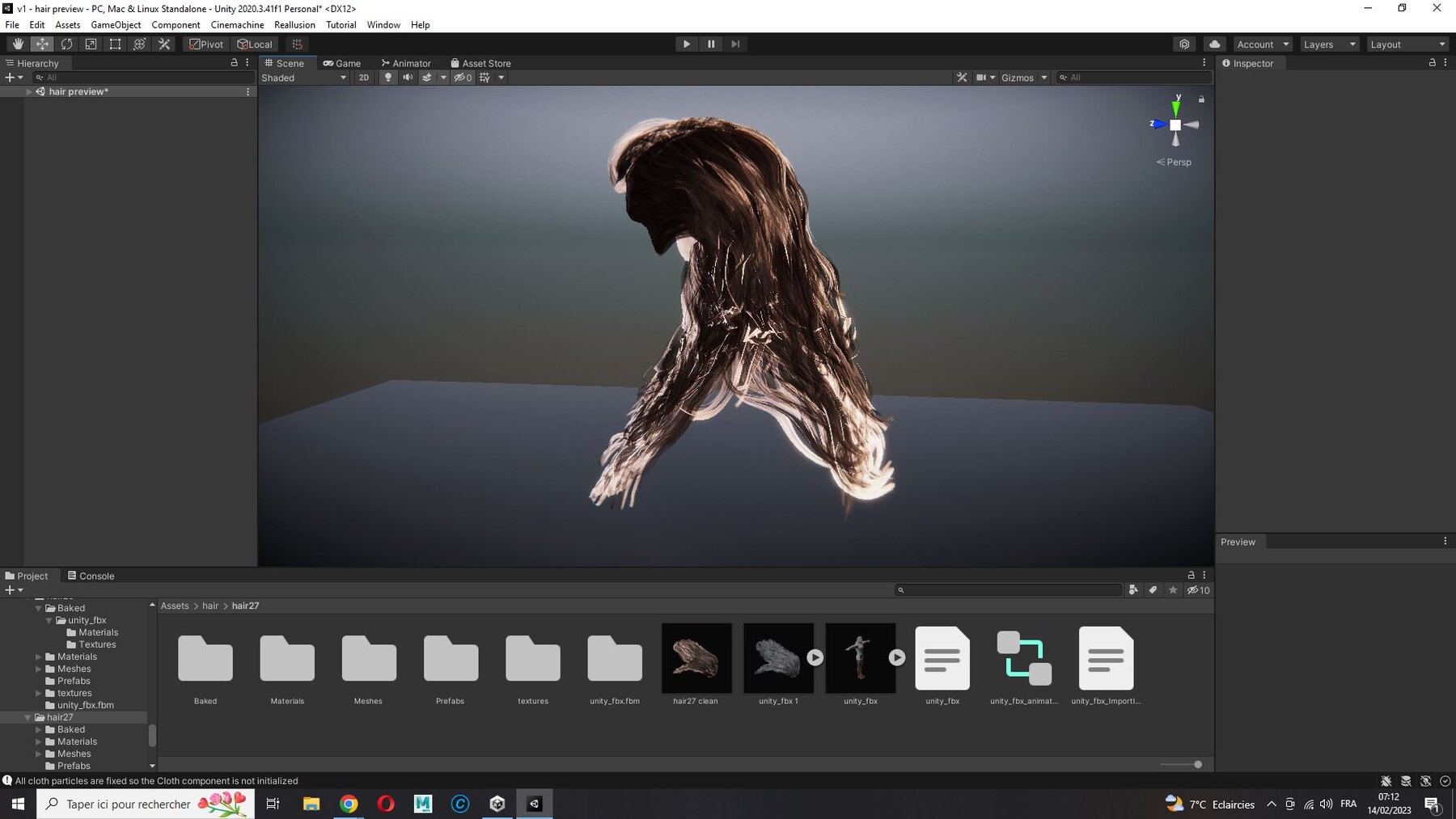The width and height of the screenshot is (1456, 819).
Task: Select the hair27 clean asset
Action: [696, 658]
